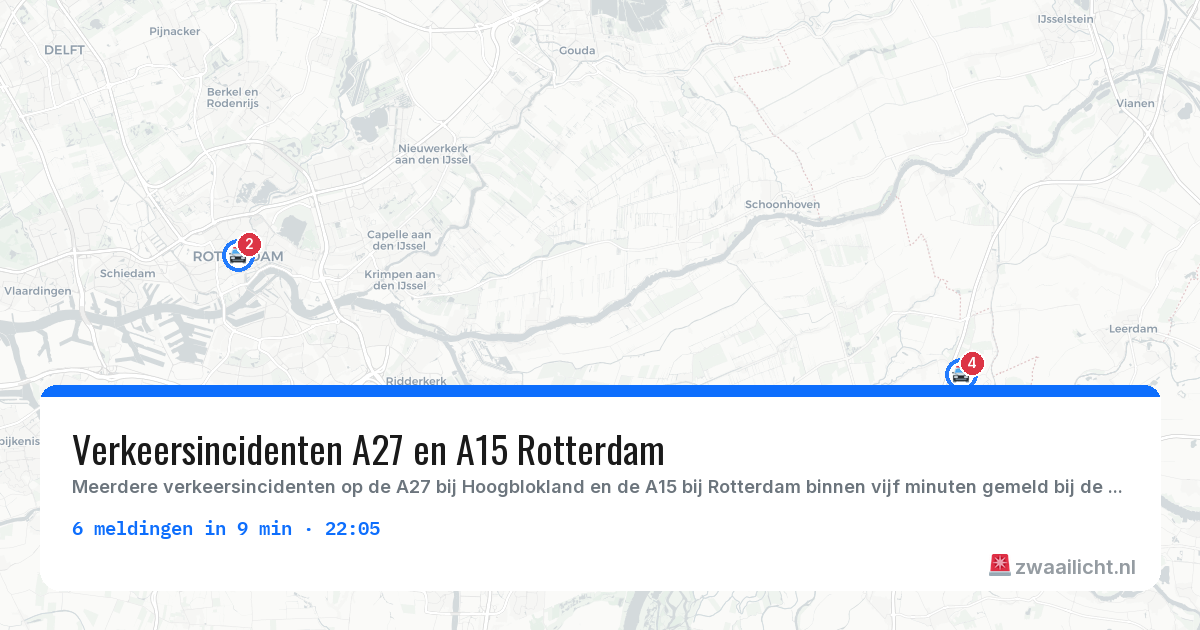This screenshot has height=630, width=1200.
Task: Click the Nieuwerkerk aan den IJssel label
Action: (x=432, y=153)
